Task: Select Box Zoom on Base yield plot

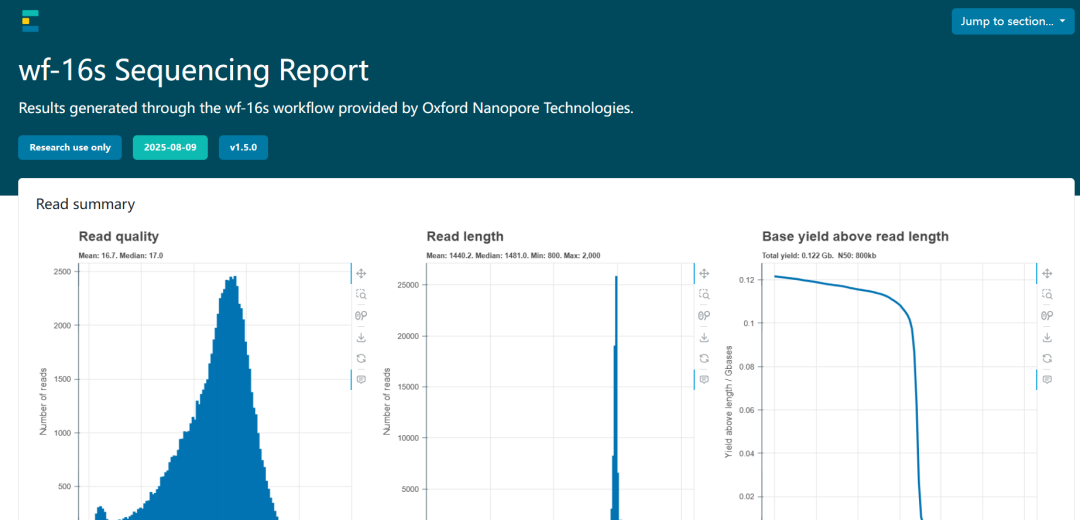Action: pos(1047,294)
